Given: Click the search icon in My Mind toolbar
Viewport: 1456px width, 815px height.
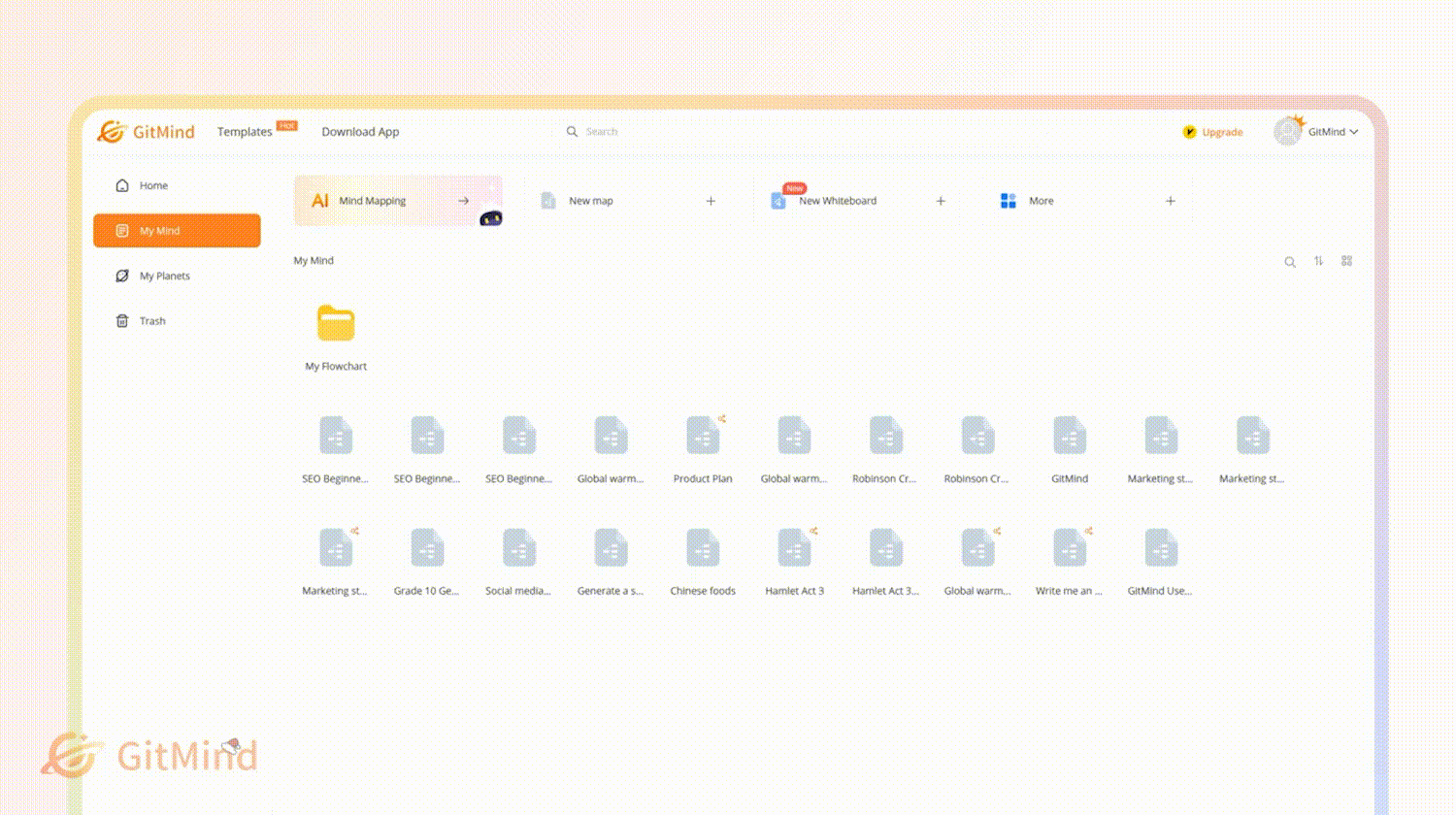Looking at the screenshot, I should point(1290,262).
